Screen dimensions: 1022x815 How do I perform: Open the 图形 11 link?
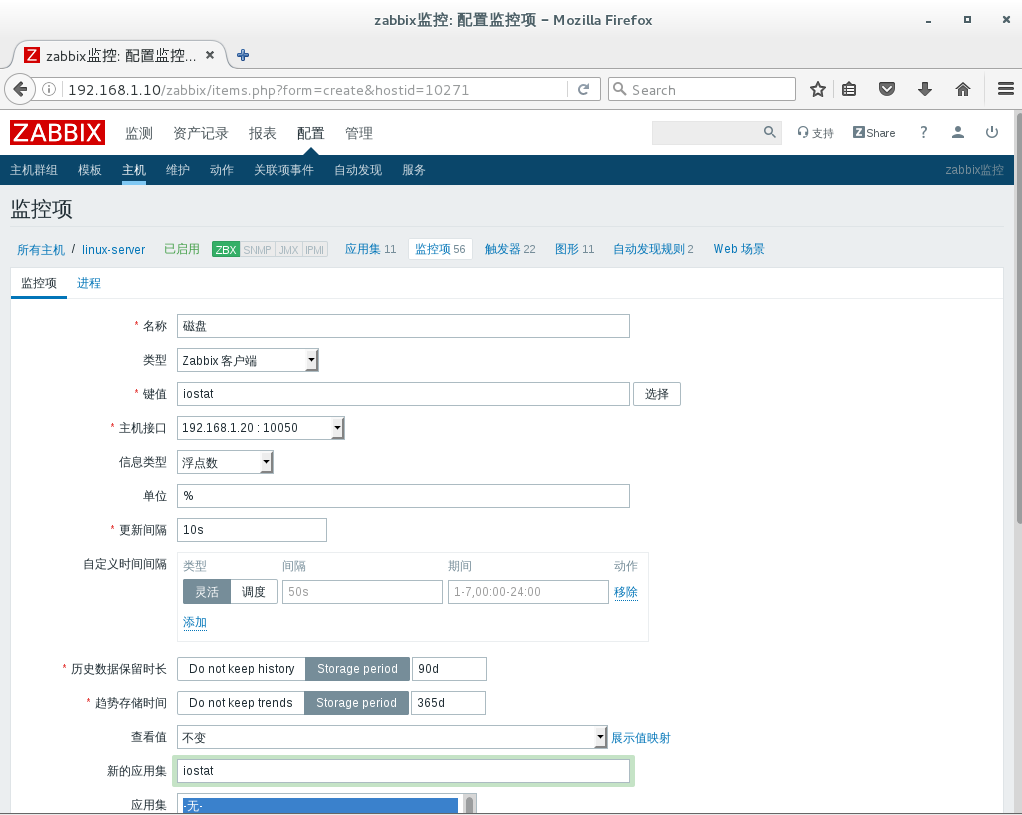tap(574, 249)
